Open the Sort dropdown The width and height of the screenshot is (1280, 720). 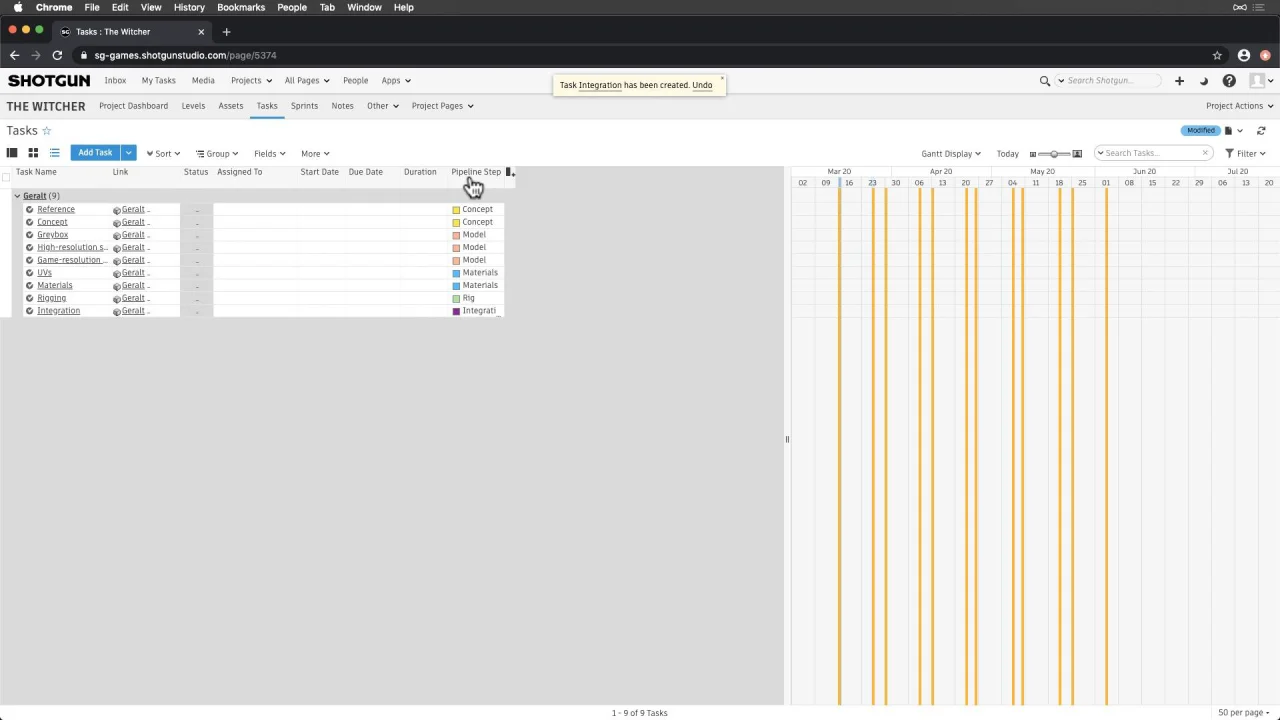click(163, 154)
